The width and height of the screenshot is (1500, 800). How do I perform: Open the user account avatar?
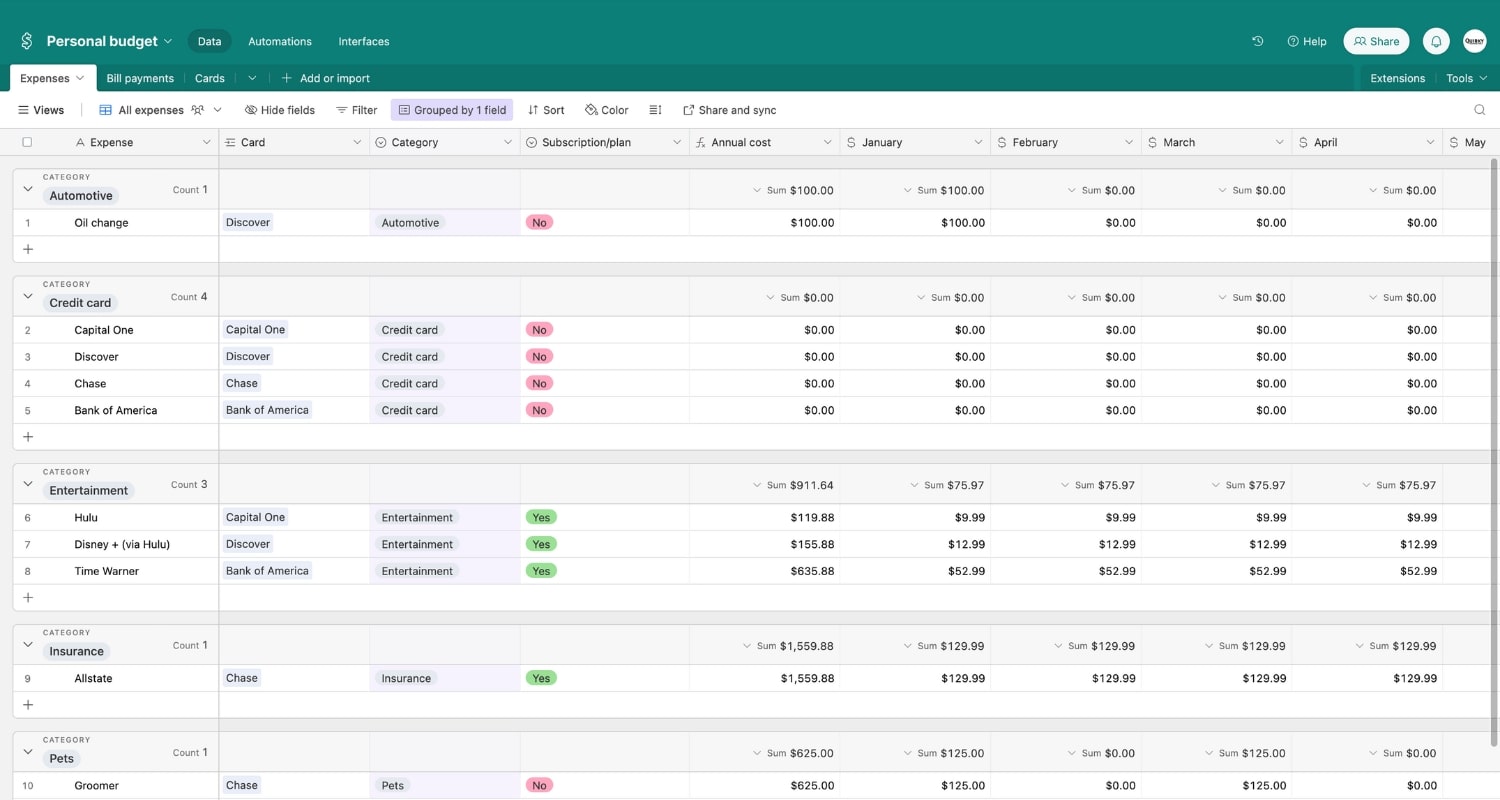point(1475,41)
